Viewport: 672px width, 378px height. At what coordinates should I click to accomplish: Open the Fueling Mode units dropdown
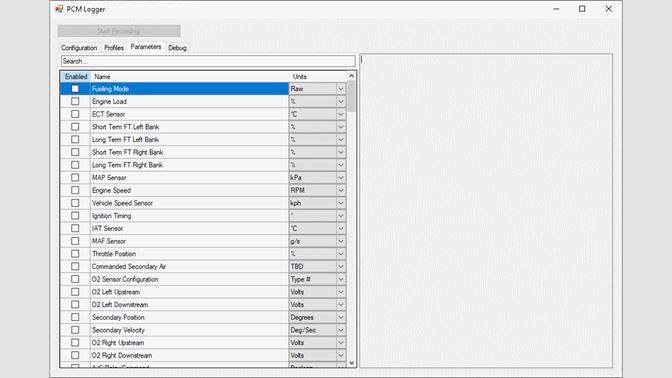(341, 89)
